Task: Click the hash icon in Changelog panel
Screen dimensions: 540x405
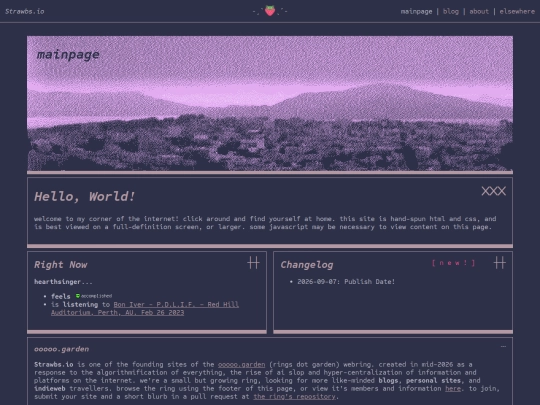Action: [x=499, y=263]
